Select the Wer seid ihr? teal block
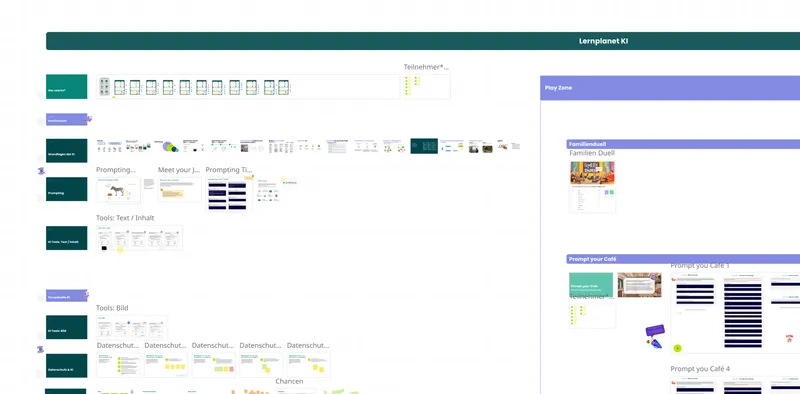This screenshot has height=394, width=800. (x=66, y=87)
